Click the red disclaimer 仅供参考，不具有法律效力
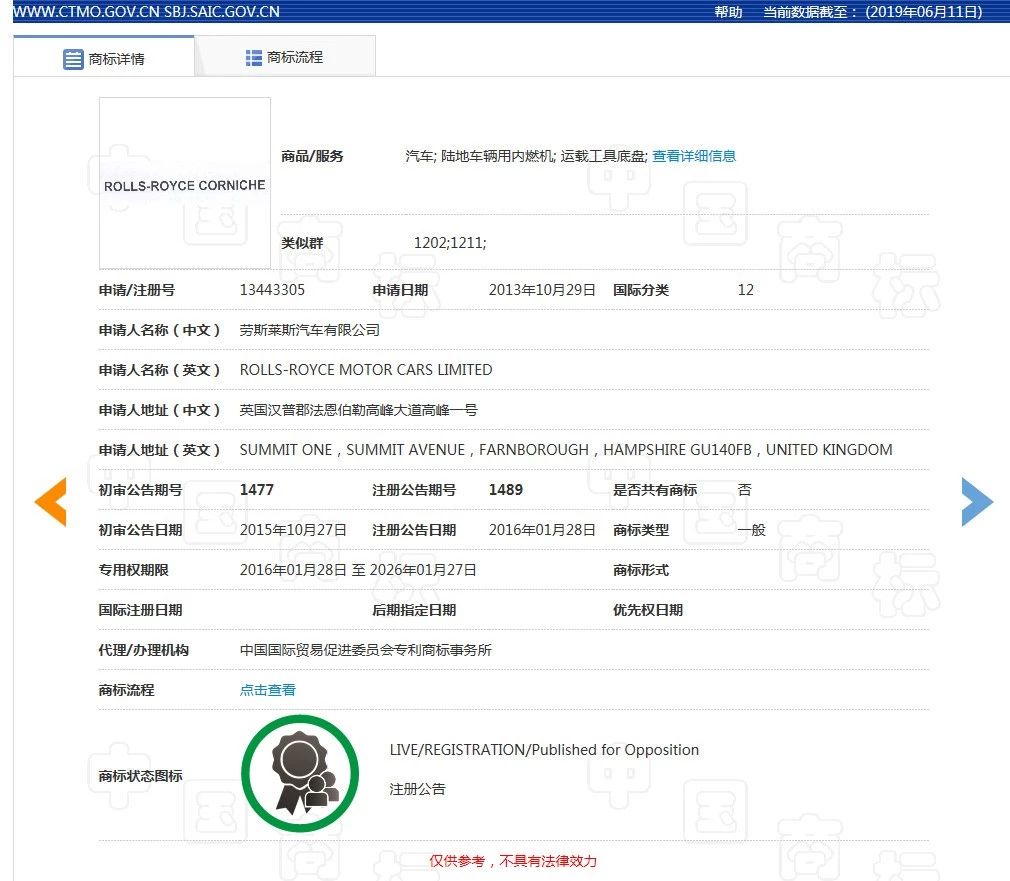Viewport: 1010px width, 881px height. tap(513, 861)
